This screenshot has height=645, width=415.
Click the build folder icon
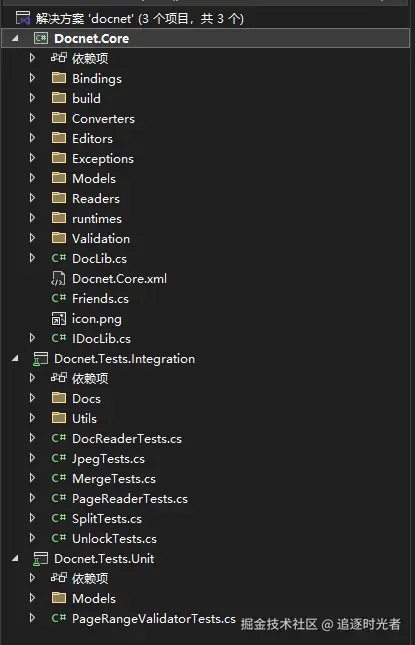click(59, 98)
